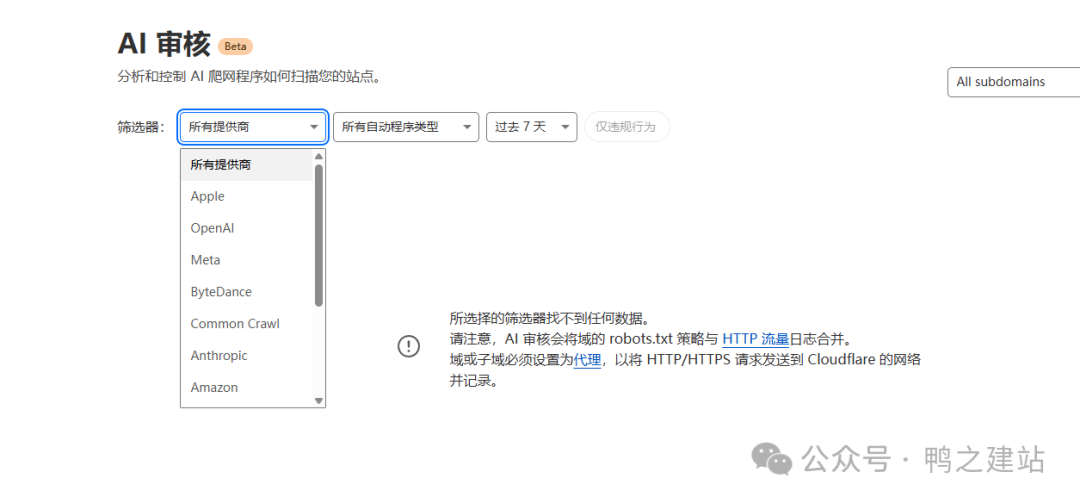Pick Meta from provider list
This screenshot has width=1080, height=503.
click(x=247, y=260)
